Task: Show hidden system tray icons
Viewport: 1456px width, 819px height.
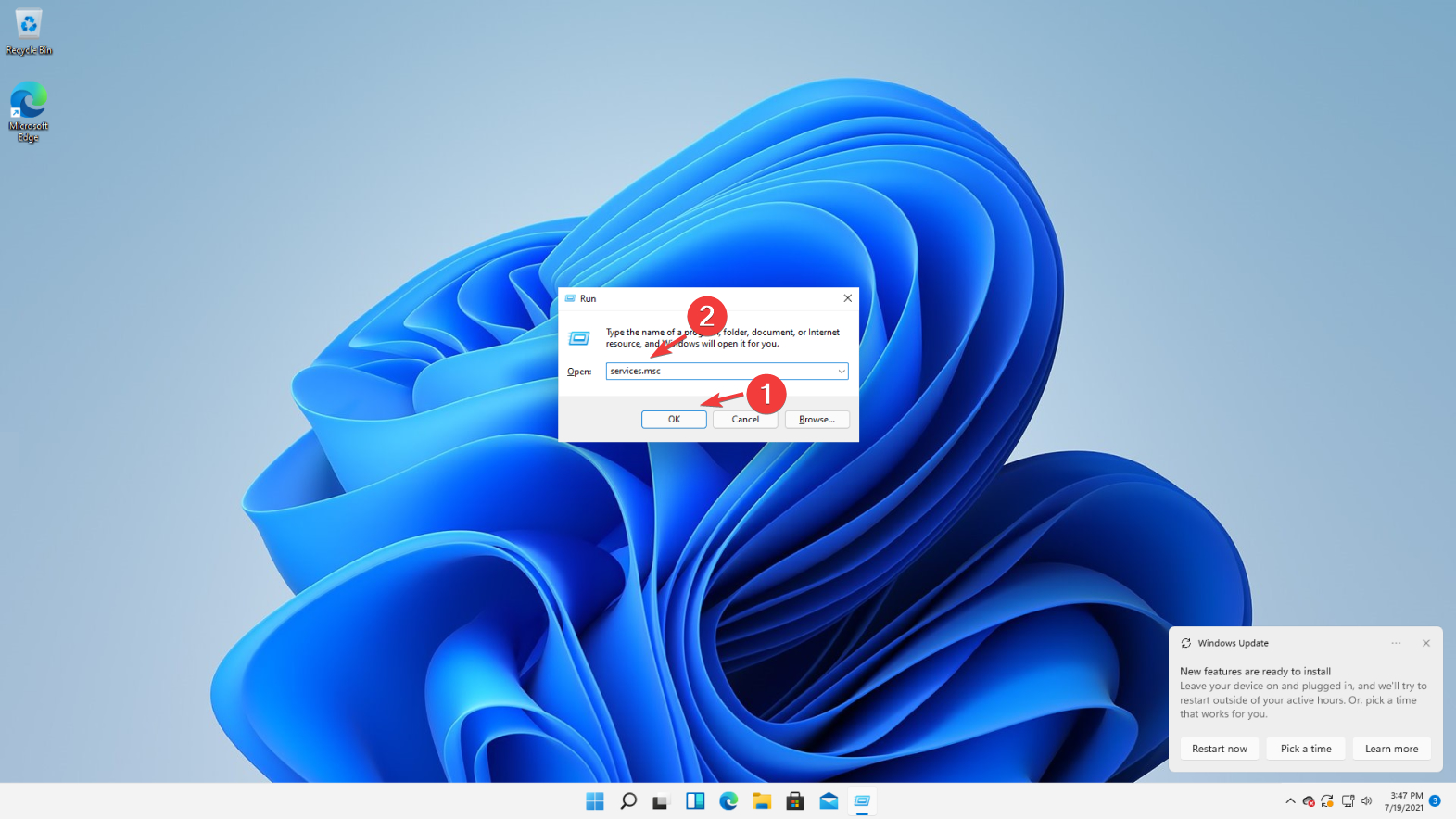Action: (x=1290, y=801)
